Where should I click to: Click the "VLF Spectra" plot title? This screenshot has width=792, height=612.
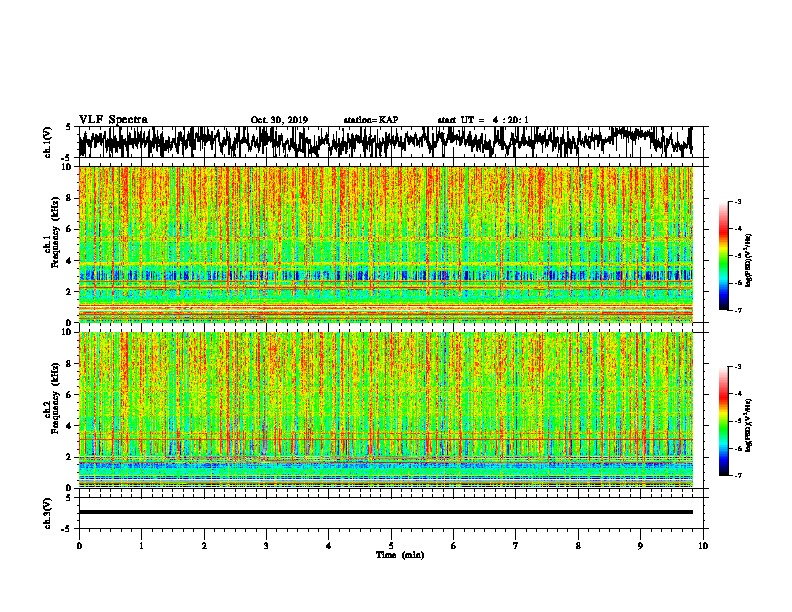[x=113, y=120]
